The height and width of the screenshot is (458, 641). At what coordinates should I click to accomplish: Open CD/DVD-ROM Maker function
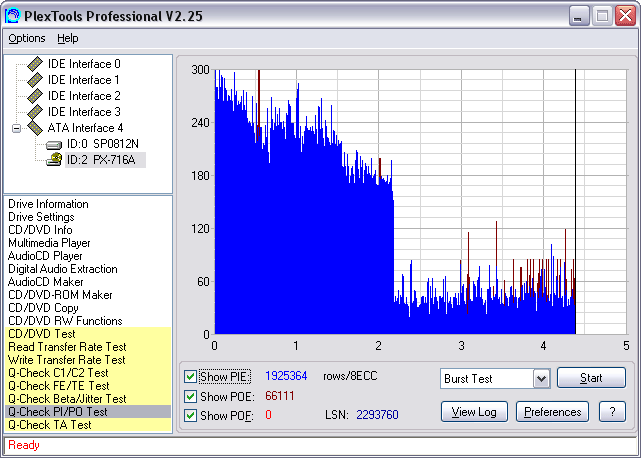(60, 295)
